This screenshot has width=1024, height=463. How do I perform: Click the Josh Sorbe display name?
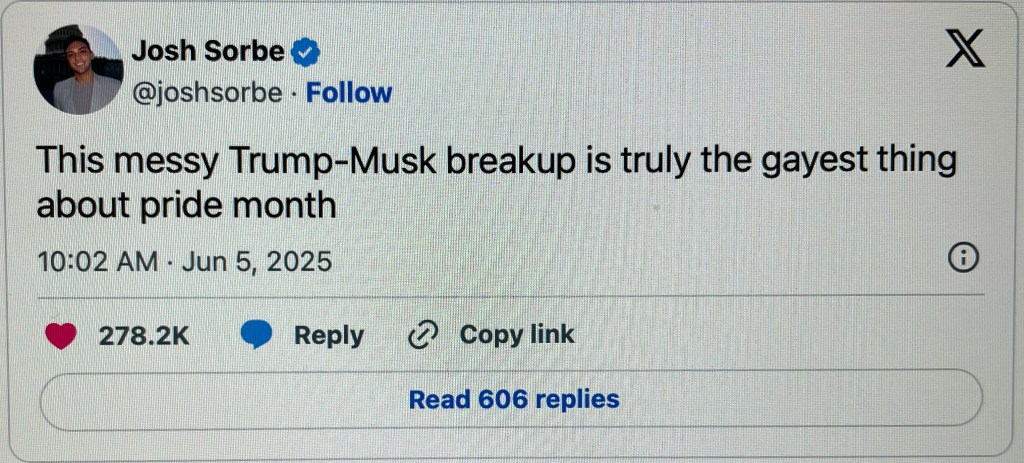click(x=208, y=50)
